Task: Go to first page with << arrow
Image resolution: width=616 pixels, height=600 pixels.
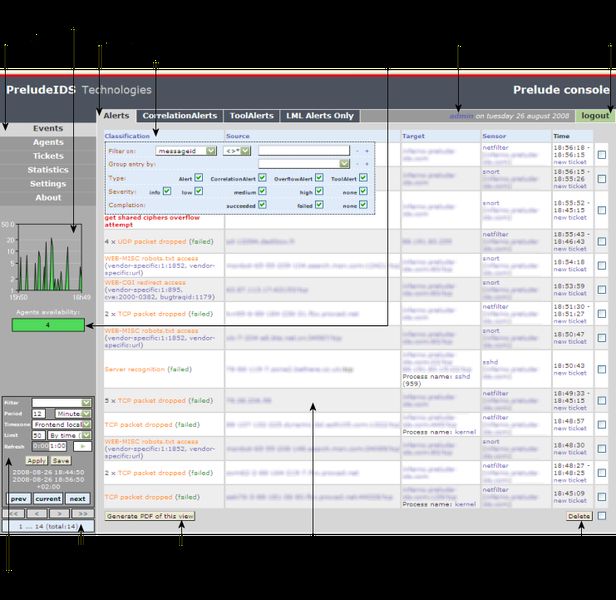Action: coord(13,514)
